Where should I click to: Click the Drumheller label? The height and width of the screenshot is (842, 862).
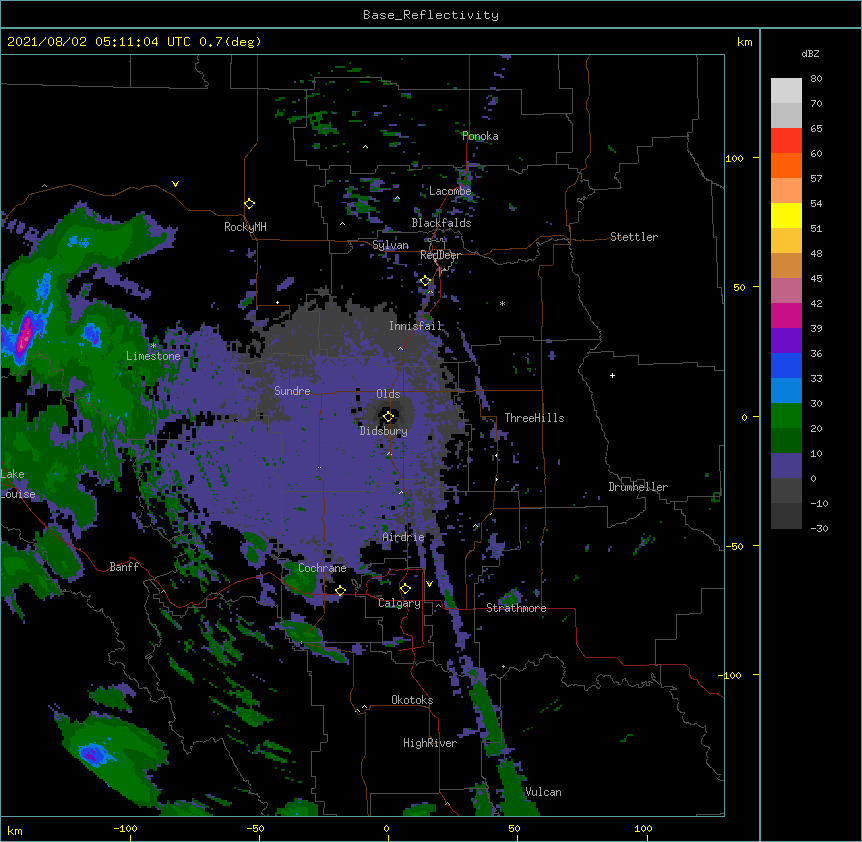pos(638,487)
